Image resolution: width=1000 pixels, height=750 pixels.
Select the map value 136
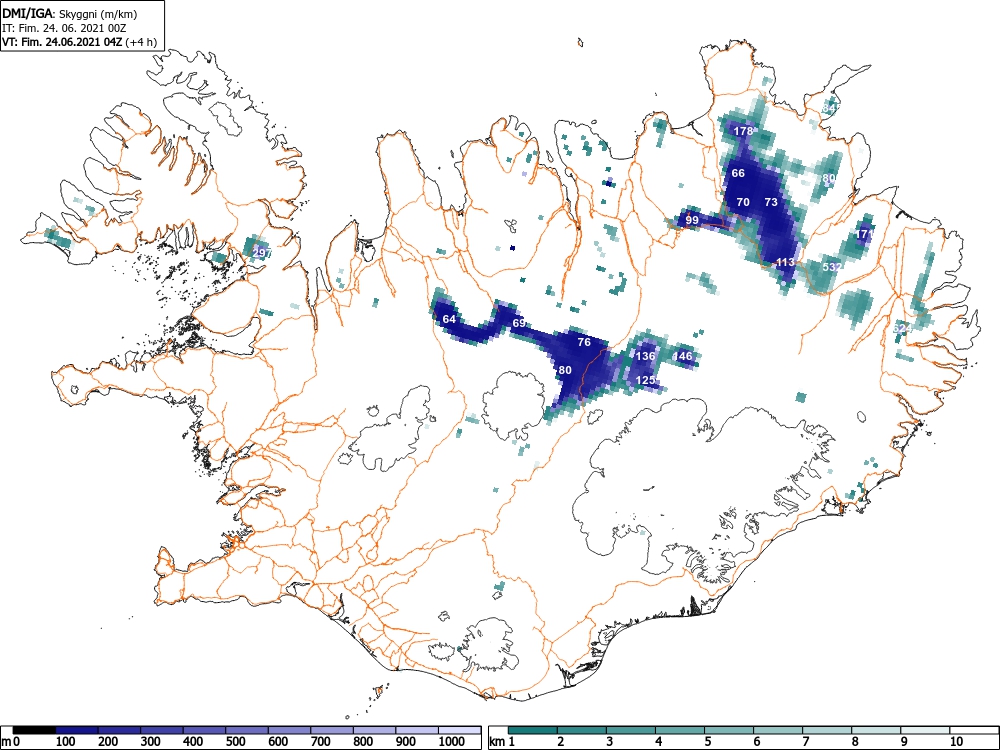[x=645, y=356]
